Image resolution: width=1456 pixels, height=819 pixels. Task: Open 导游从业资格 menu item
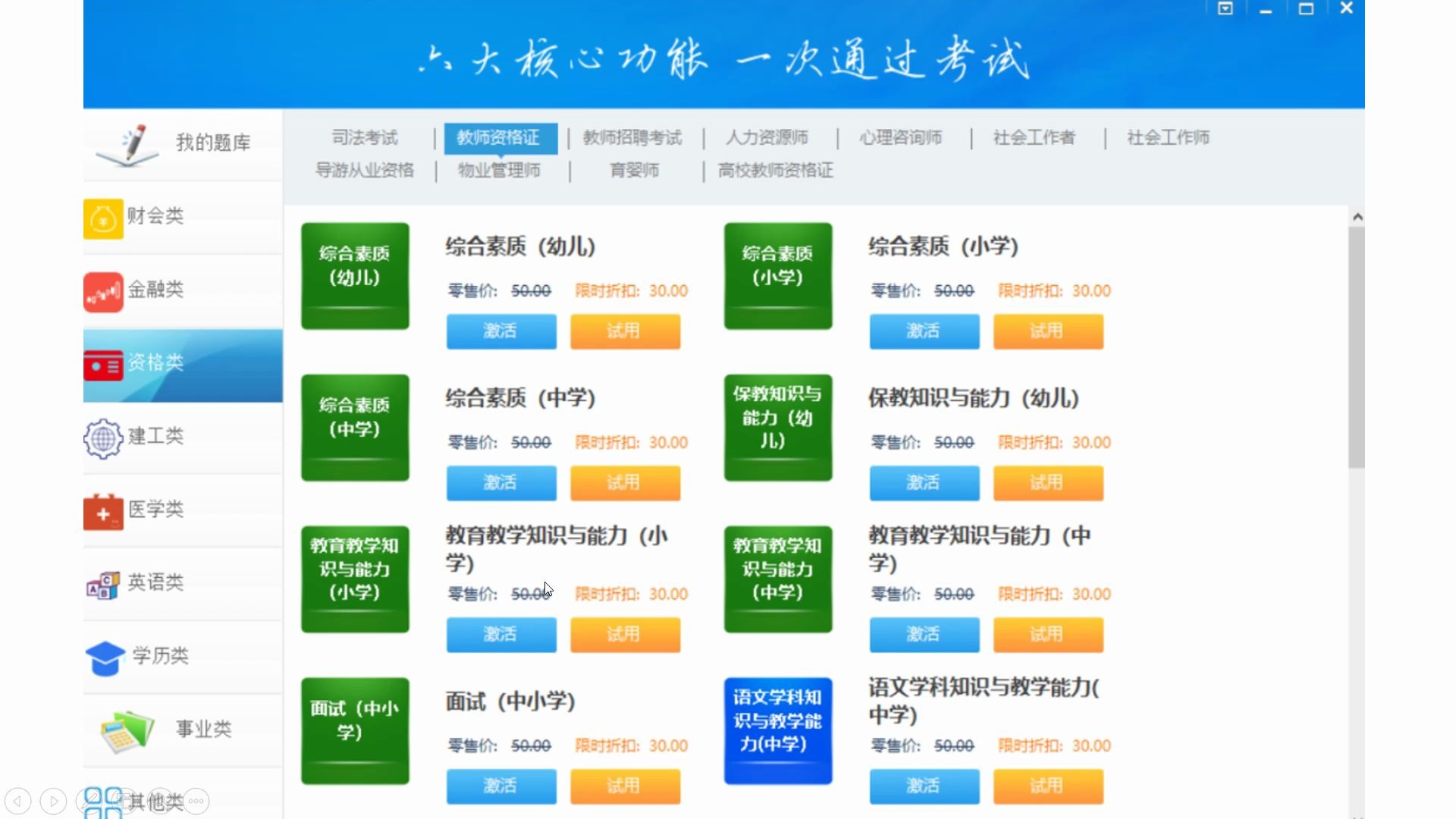(x=363, y=170)
